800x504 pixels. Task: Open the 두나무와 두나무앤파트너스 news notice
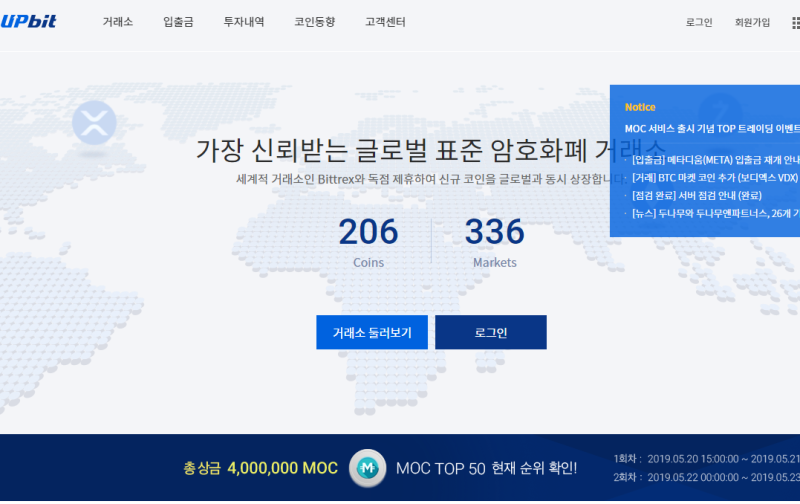(x=715, y=213)
